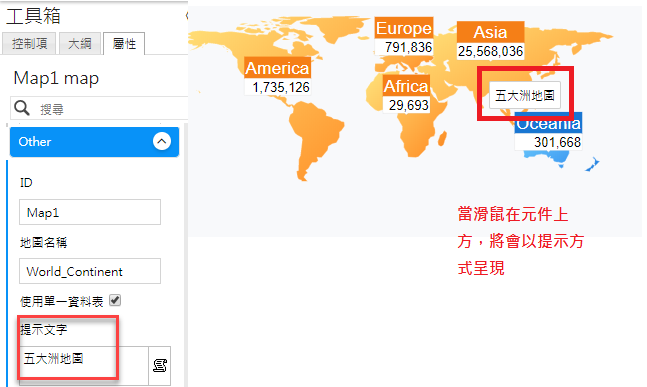Click the Other section header

pyautogui.click(x=94, y=142)
